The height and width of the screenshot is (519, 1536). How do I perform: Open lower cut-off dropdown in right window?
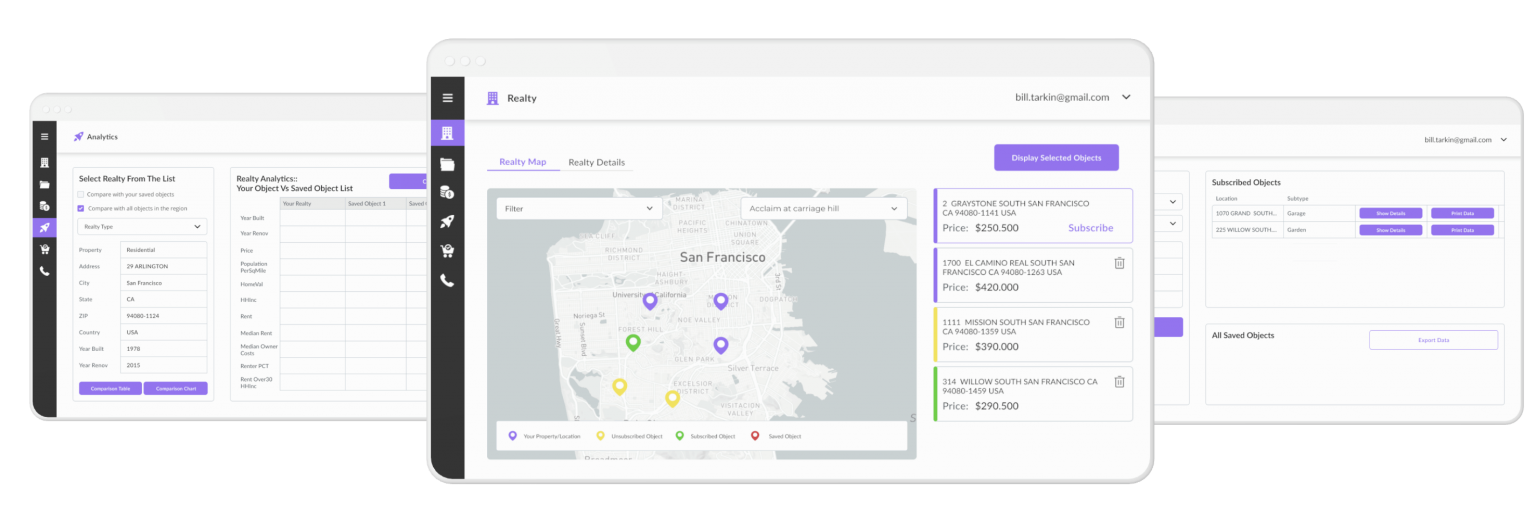point(1172,224)
